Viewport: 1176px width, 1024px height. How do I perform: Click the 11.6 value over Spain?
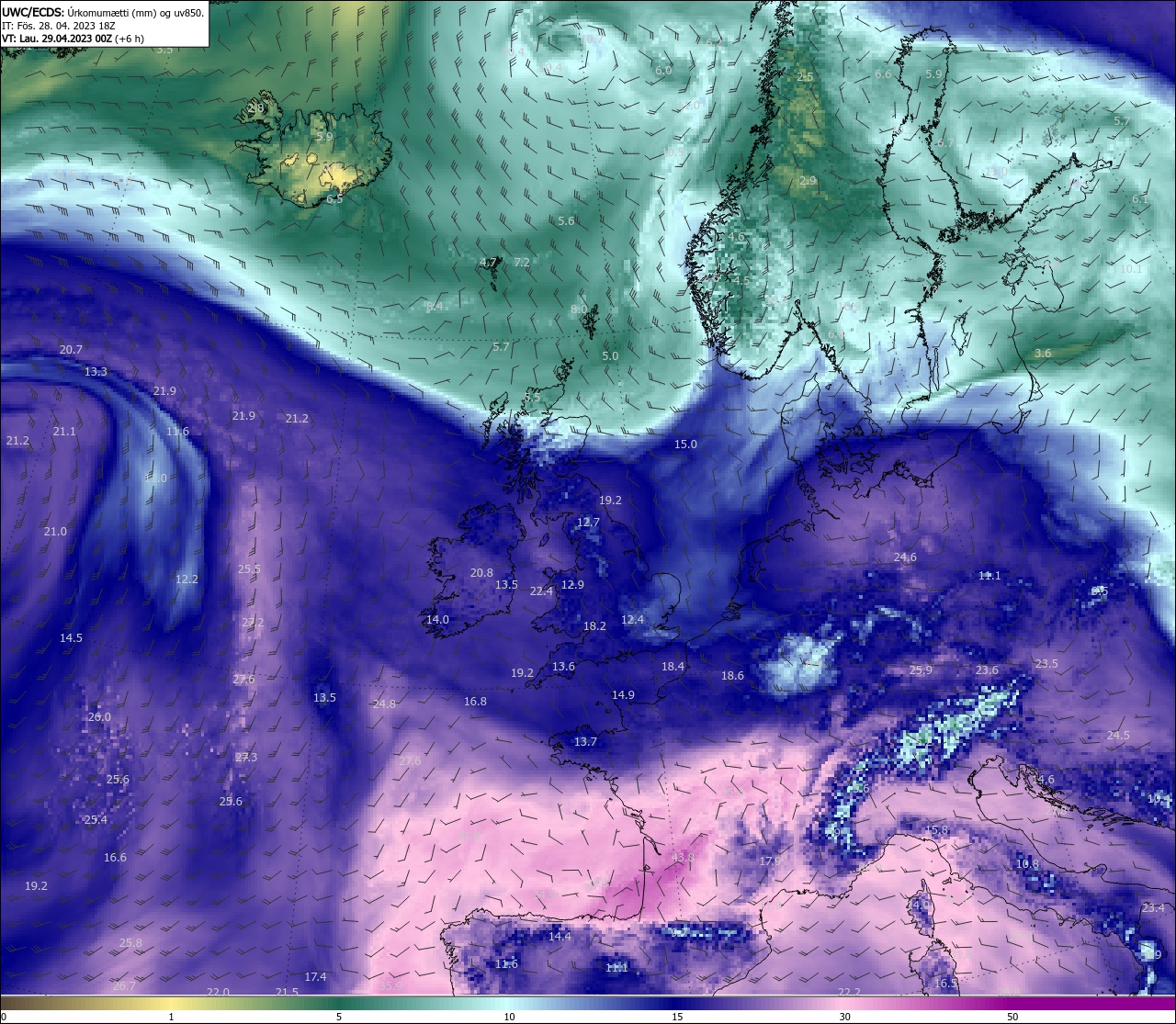(x=506, y=963)
